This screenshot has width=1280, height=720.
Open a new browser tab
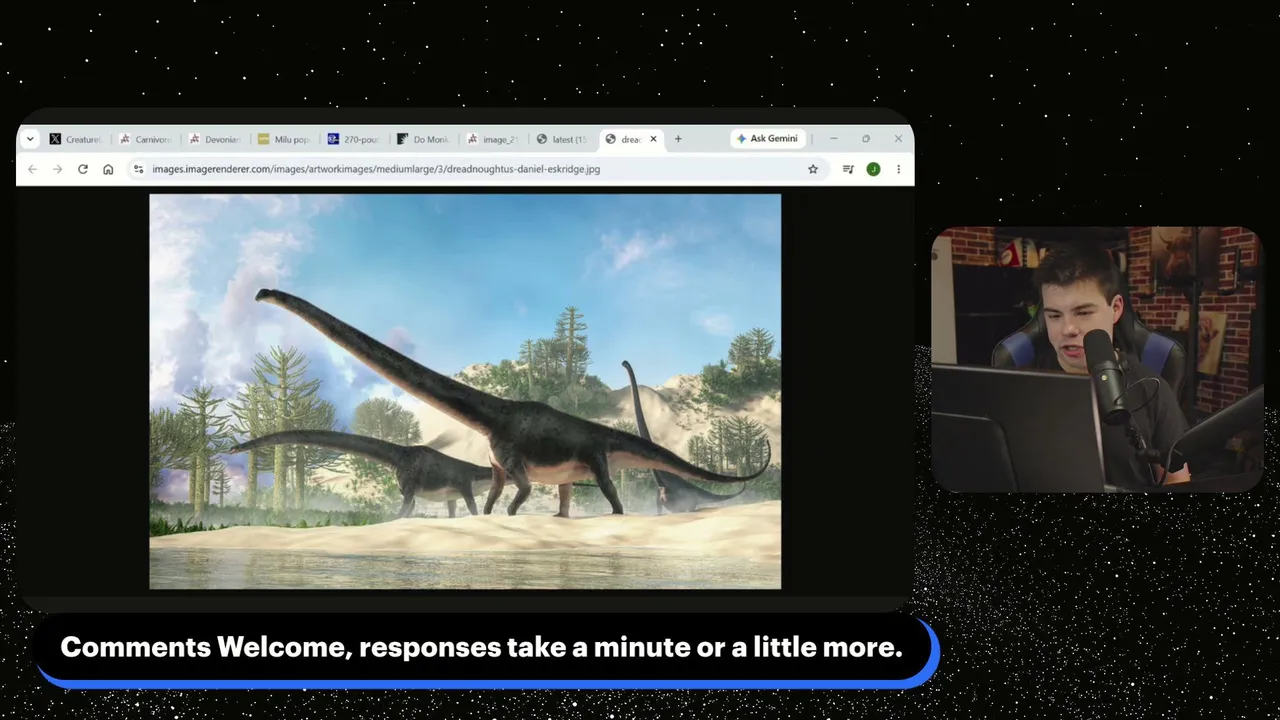[678, 139]
